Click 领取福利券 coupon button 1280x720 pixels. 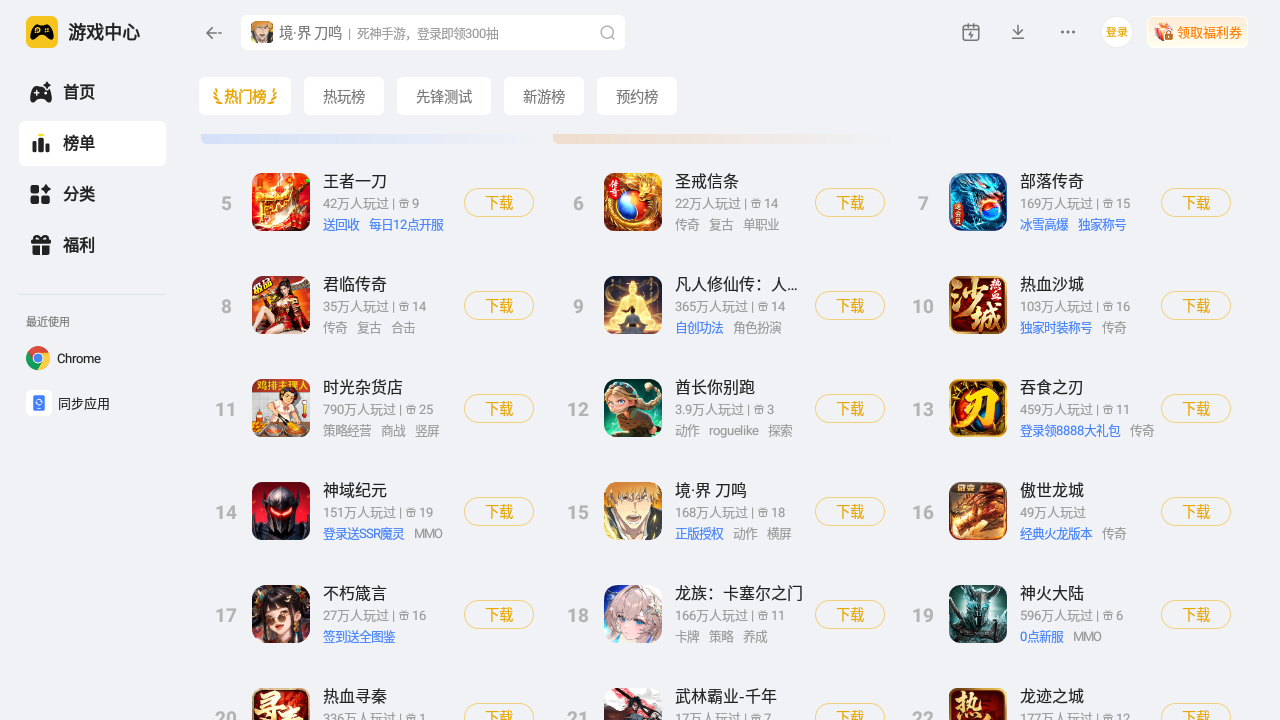(1197, 32)
